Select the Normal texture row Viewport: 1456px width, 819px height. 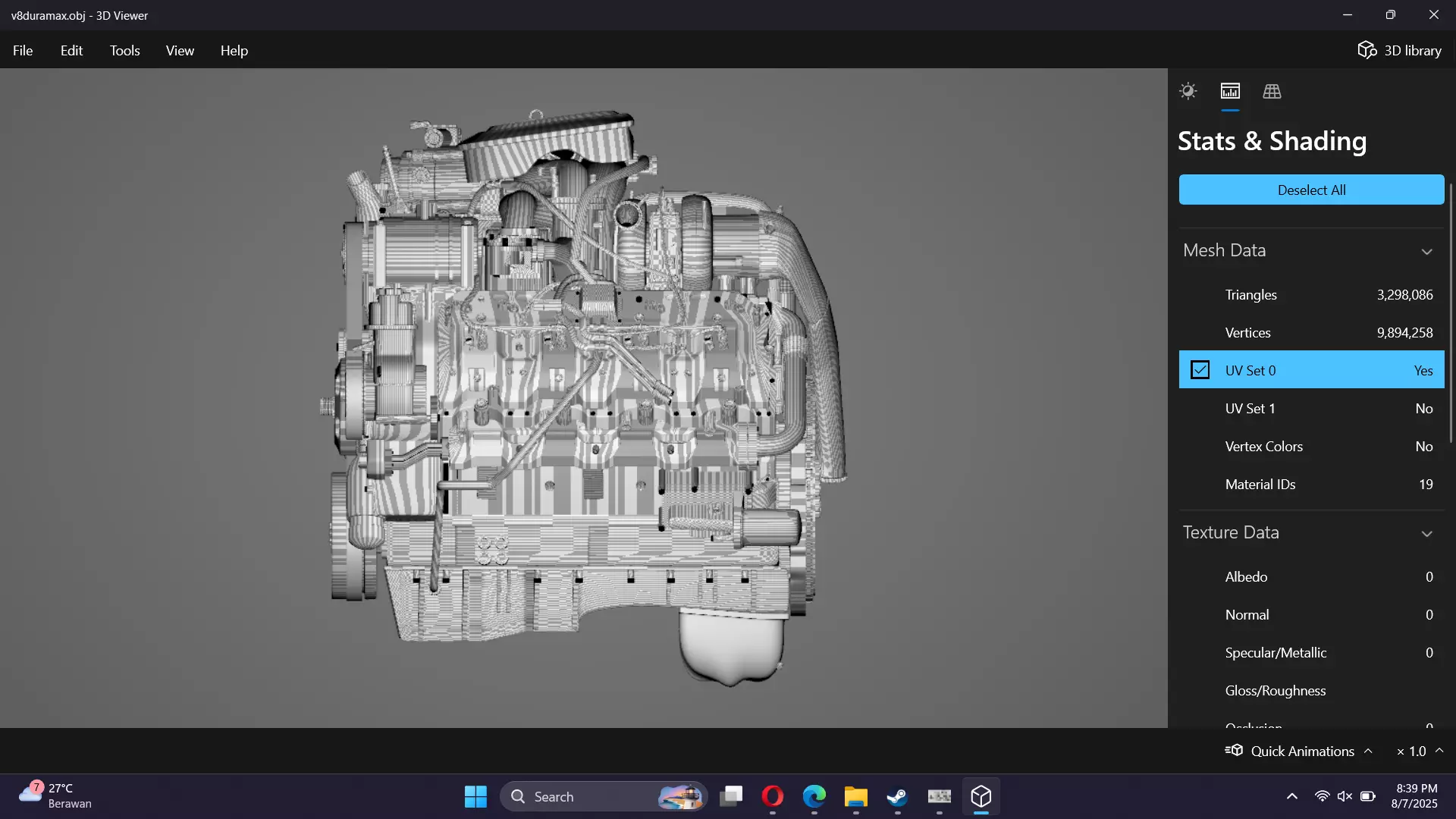point(1311,614)
